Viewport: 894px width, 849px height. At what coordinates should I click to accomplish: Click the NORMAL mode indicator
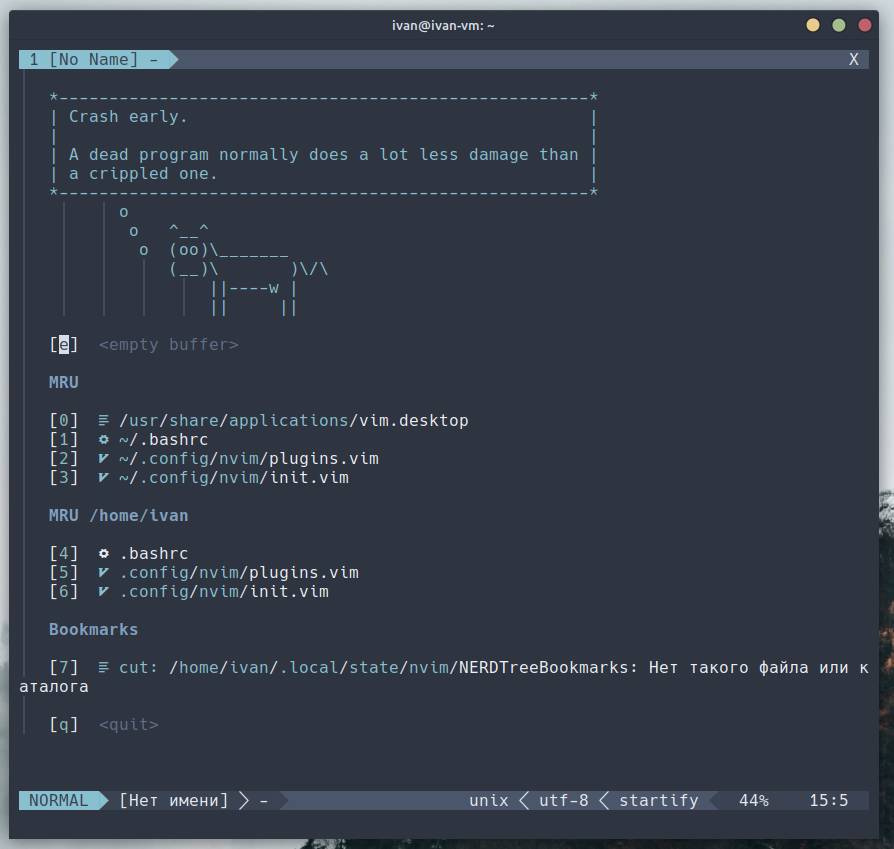58,801
